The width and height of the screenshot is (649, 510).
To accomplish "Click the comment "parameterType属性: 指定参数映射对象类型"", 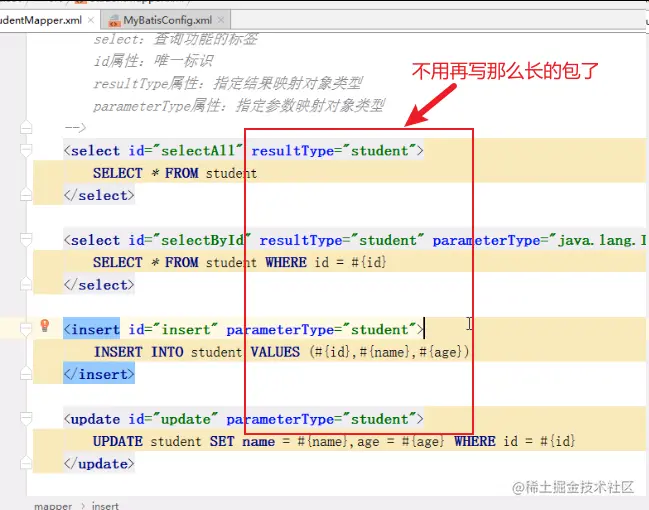I will click(x=239, y=106).
